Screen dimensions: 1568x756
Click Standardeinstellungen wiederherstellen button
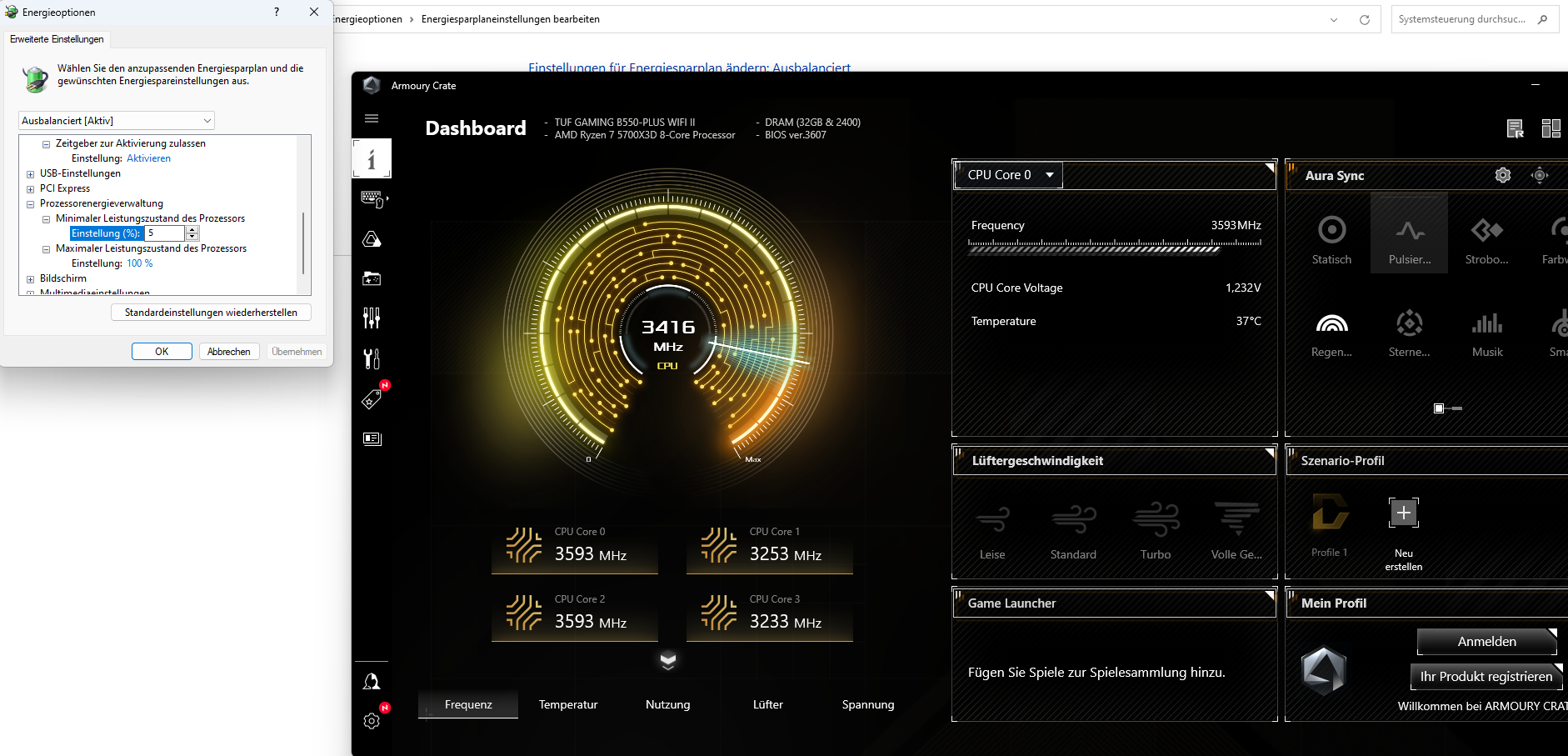[x=211, y=313]
